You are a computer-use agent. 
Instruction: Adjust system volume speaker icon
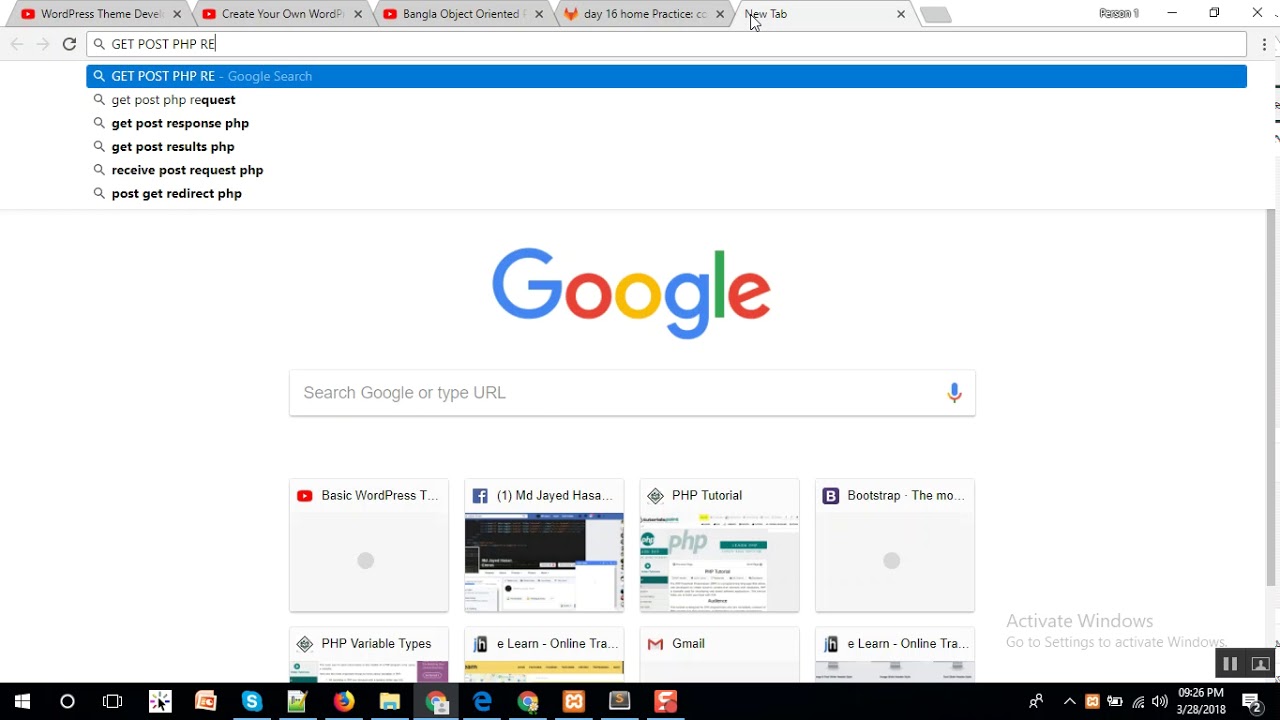pyautogui.click(x=1160, y=702)
